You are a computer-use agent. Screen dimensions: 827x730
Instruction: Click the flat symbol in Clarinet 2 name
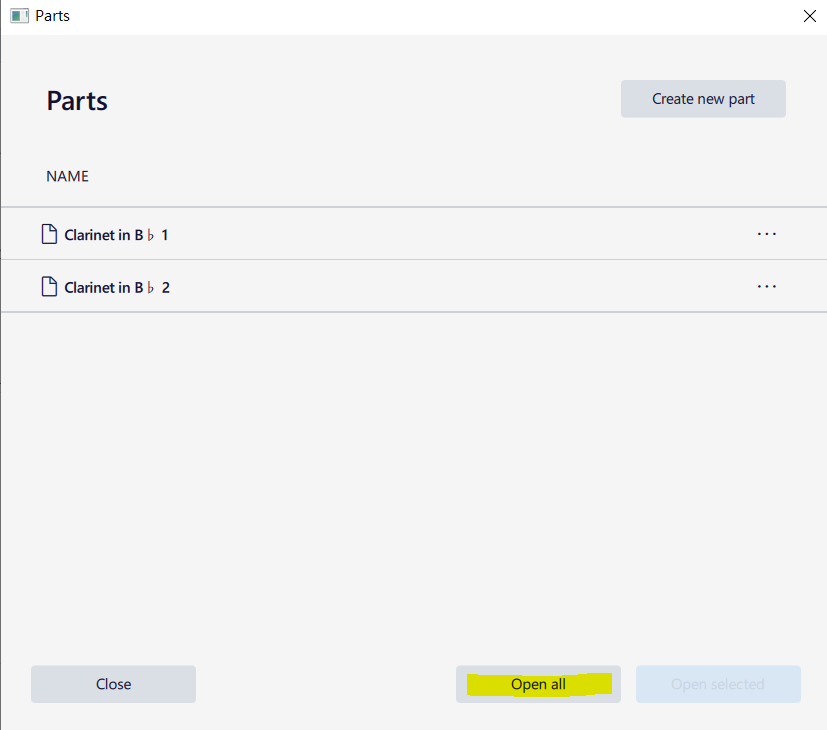(x=150, y=288)
